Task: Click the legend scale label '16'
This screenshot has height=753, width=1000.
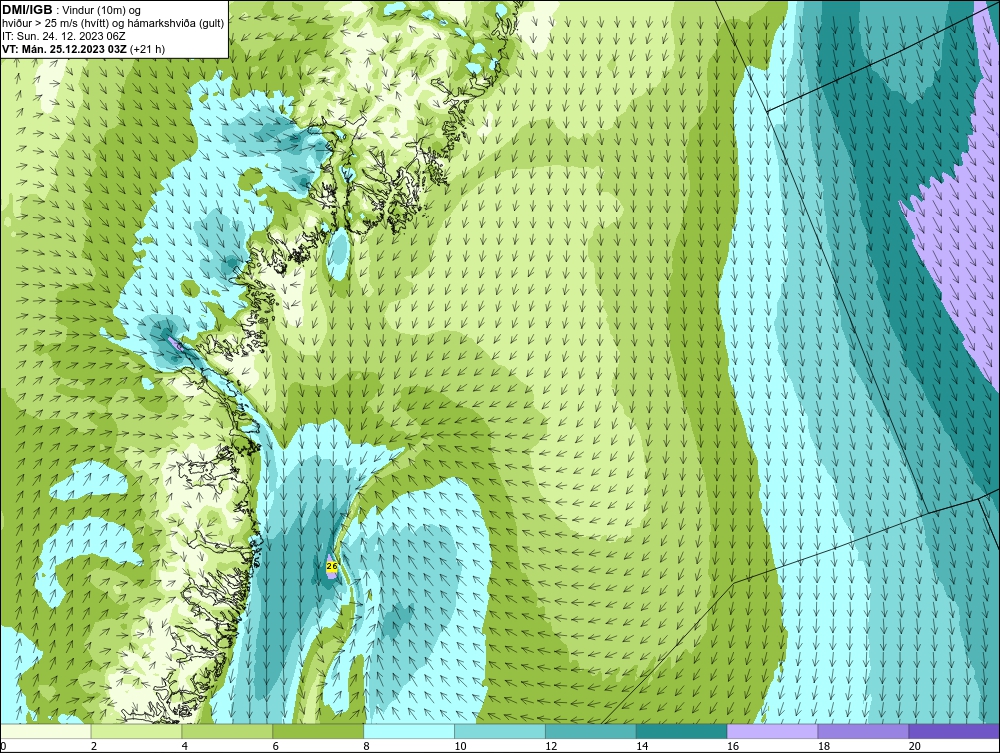Action: click(x=733, y=746)
